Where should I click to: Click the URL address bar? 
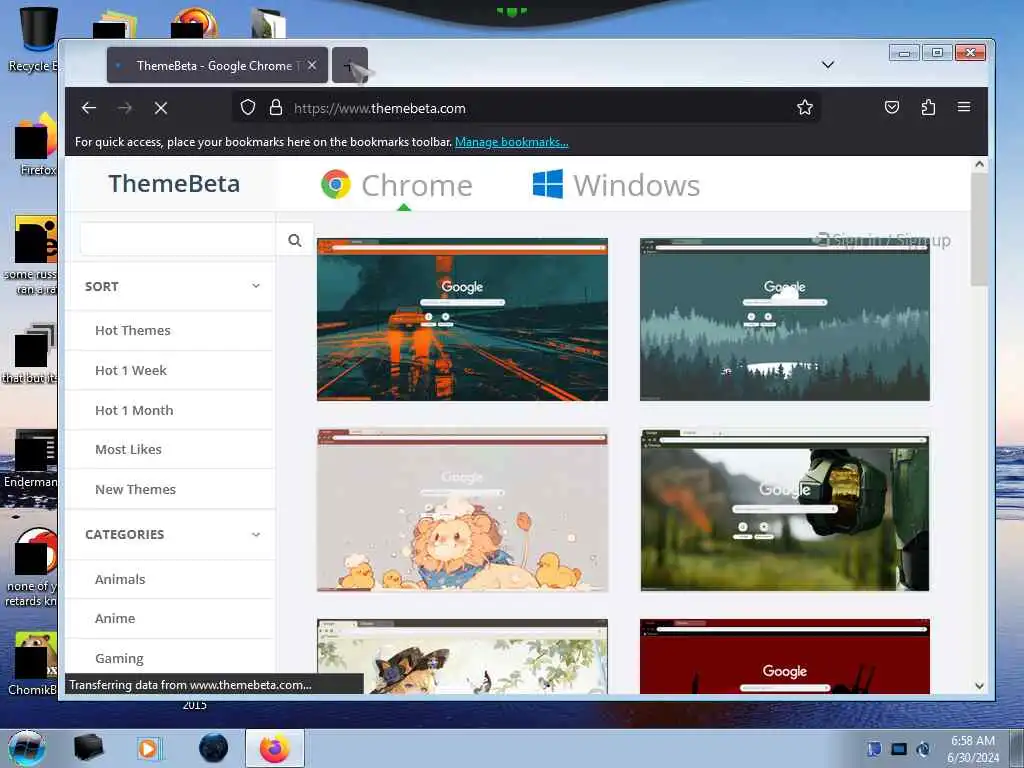(526, 108)
